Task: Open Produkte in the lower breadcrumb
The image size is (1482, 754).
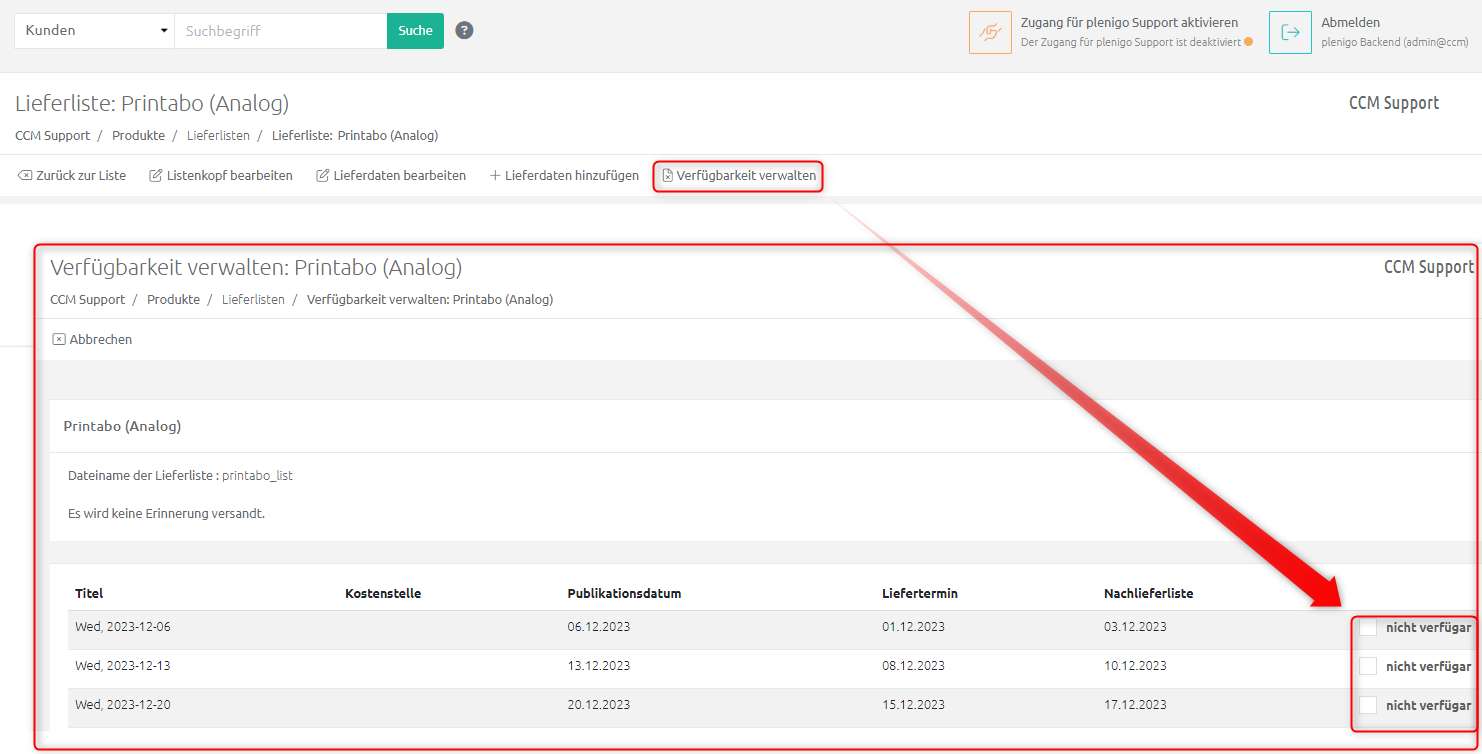Action: coord(173,299)
